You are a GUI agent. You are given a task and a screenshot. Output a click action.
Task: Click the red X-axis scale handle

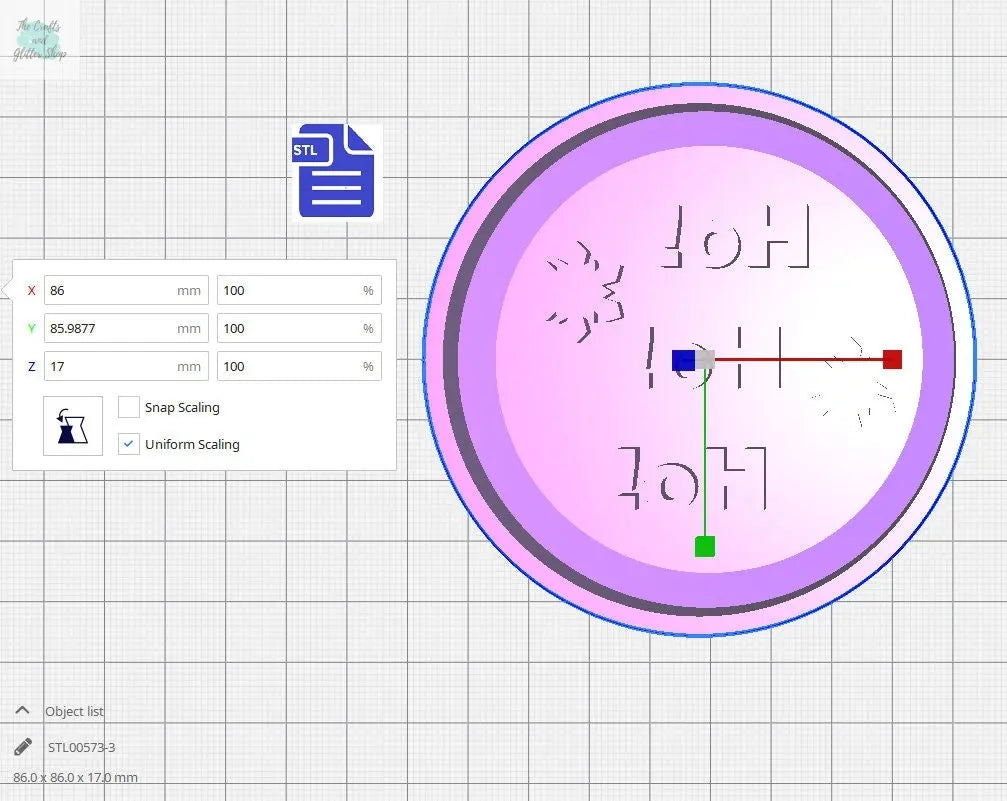pos(892,359)
